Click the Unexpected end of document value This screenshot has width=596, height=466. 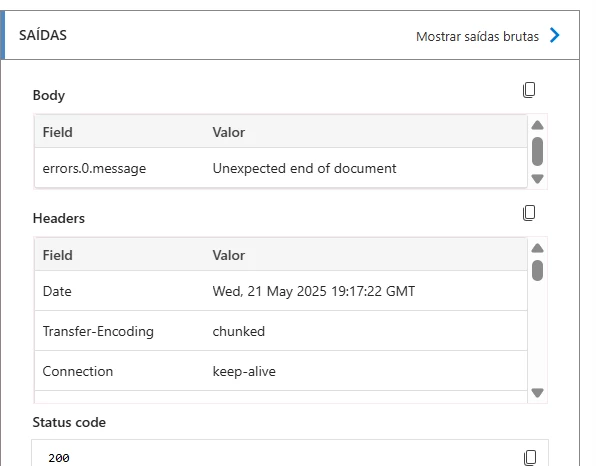tap(304, 168)
